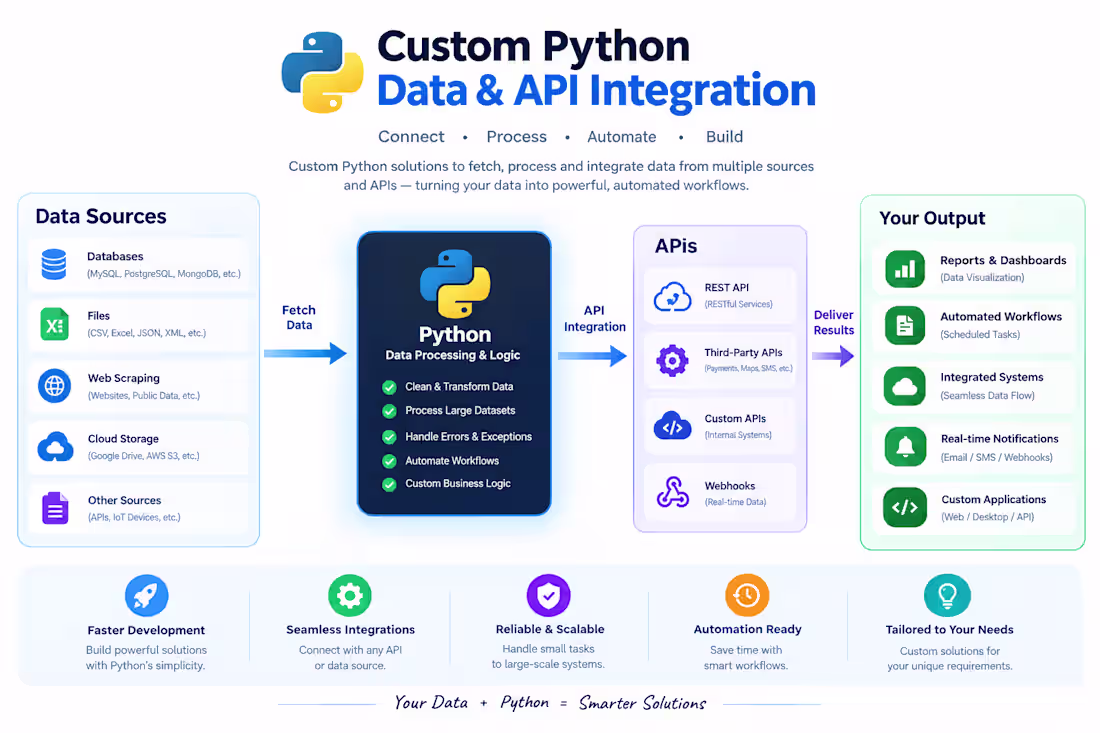Click the Seamless Integrations gear icon
This screenshot has width=1100, height=733.
pos(350,596)
